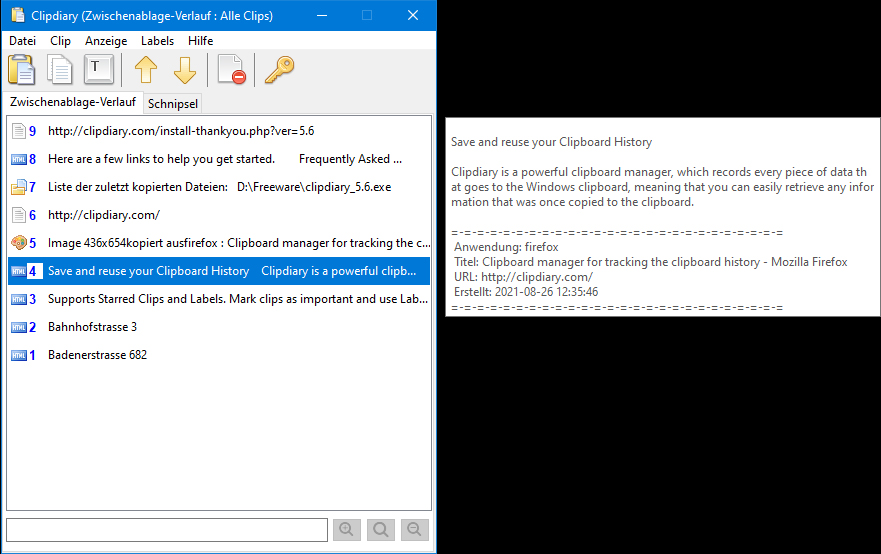881x554 pixels.
Task: Select clip 'Image 436x654kopiert ausfirefox'
Action: [219, 243]
